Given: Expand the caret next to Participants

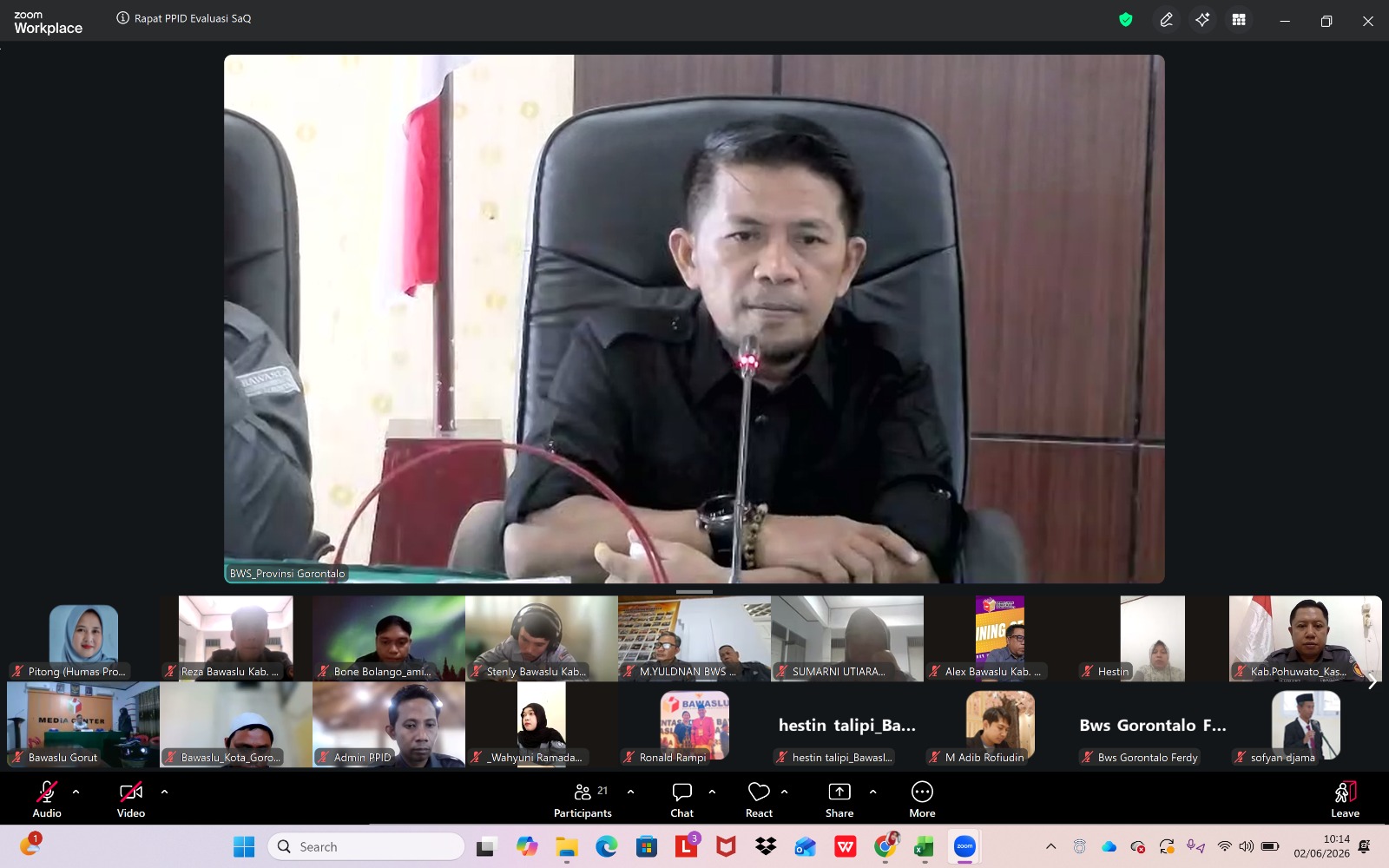Looking at the screenshot, I should tap(630, 792).
